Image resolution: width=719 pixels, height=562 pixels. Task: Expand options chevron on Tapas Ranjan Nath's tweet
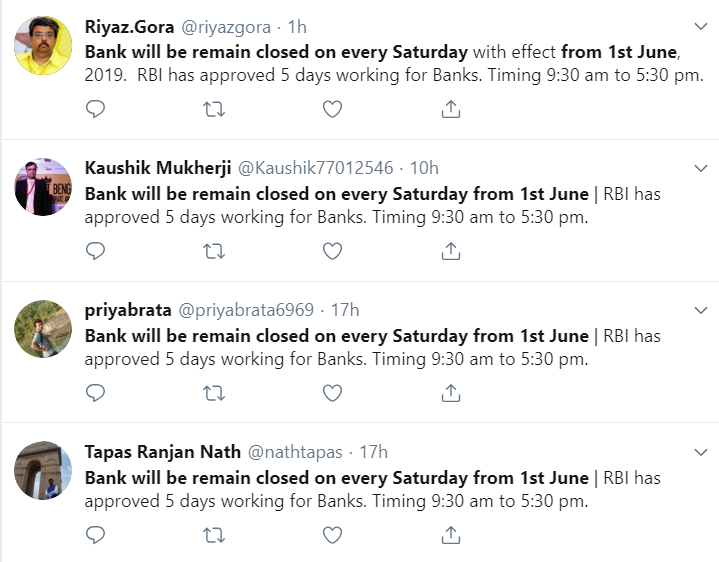click(x=701, y=452)
